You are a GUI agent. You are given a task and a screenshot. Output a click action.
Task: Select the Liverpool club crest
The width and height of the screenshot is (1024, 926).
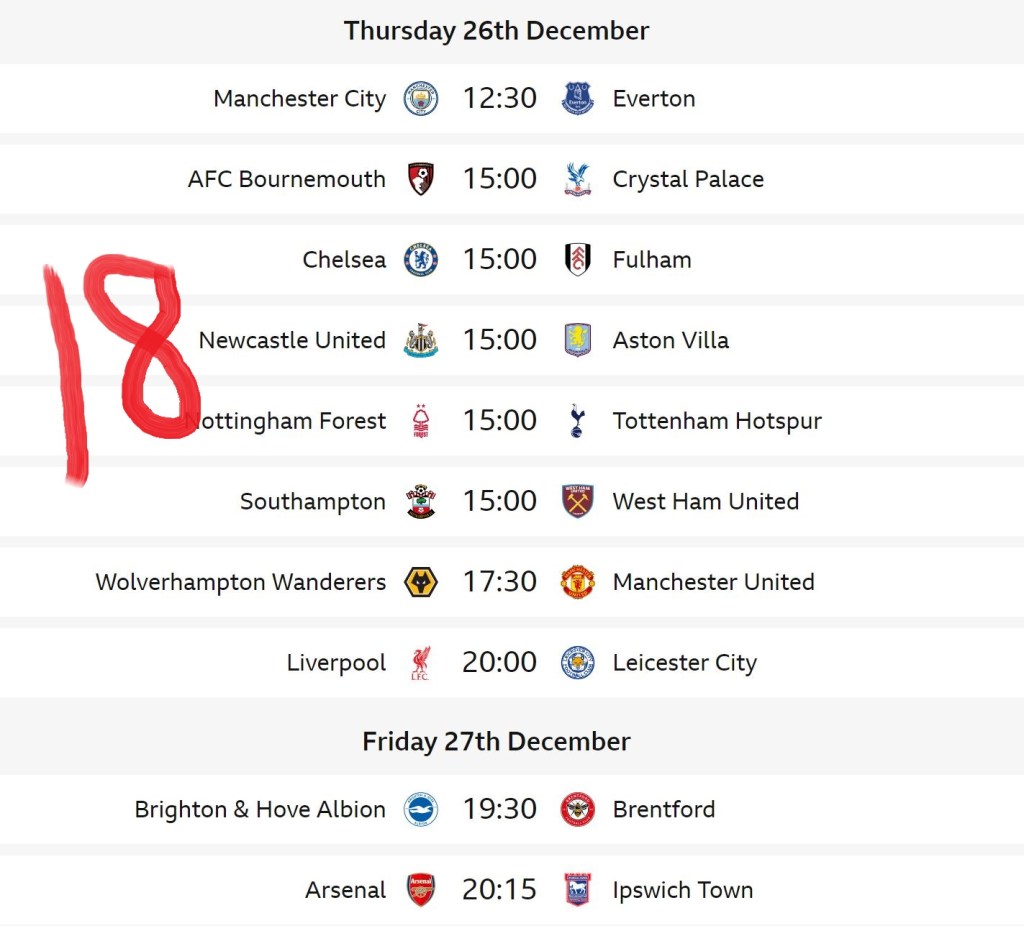[421, 662]
